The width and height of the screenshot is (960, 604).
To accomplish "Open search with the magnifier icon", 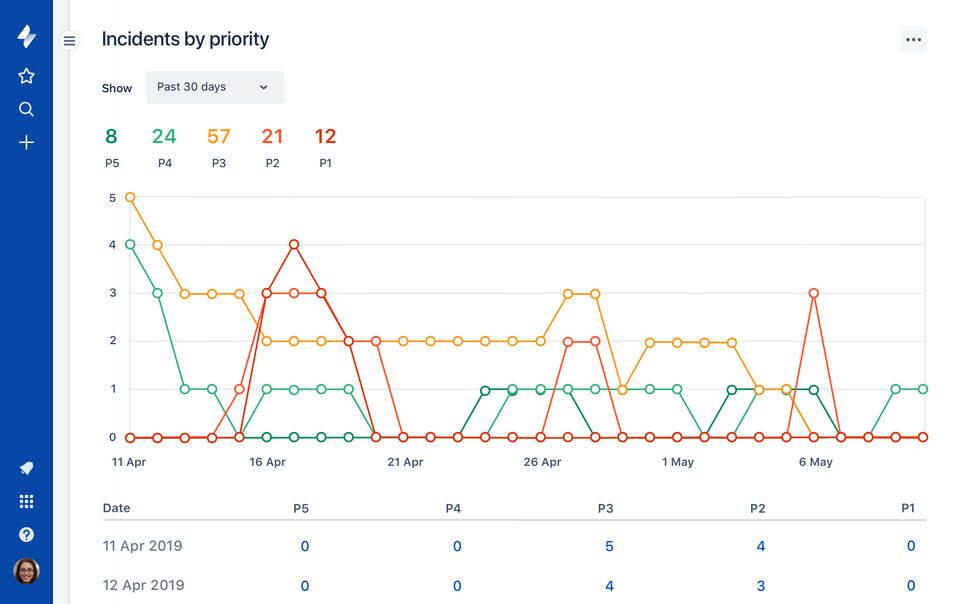I will tap(27, 109).
